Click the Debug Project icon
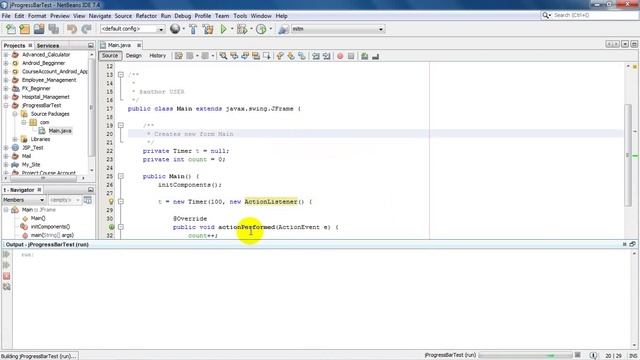 [242, 29]
